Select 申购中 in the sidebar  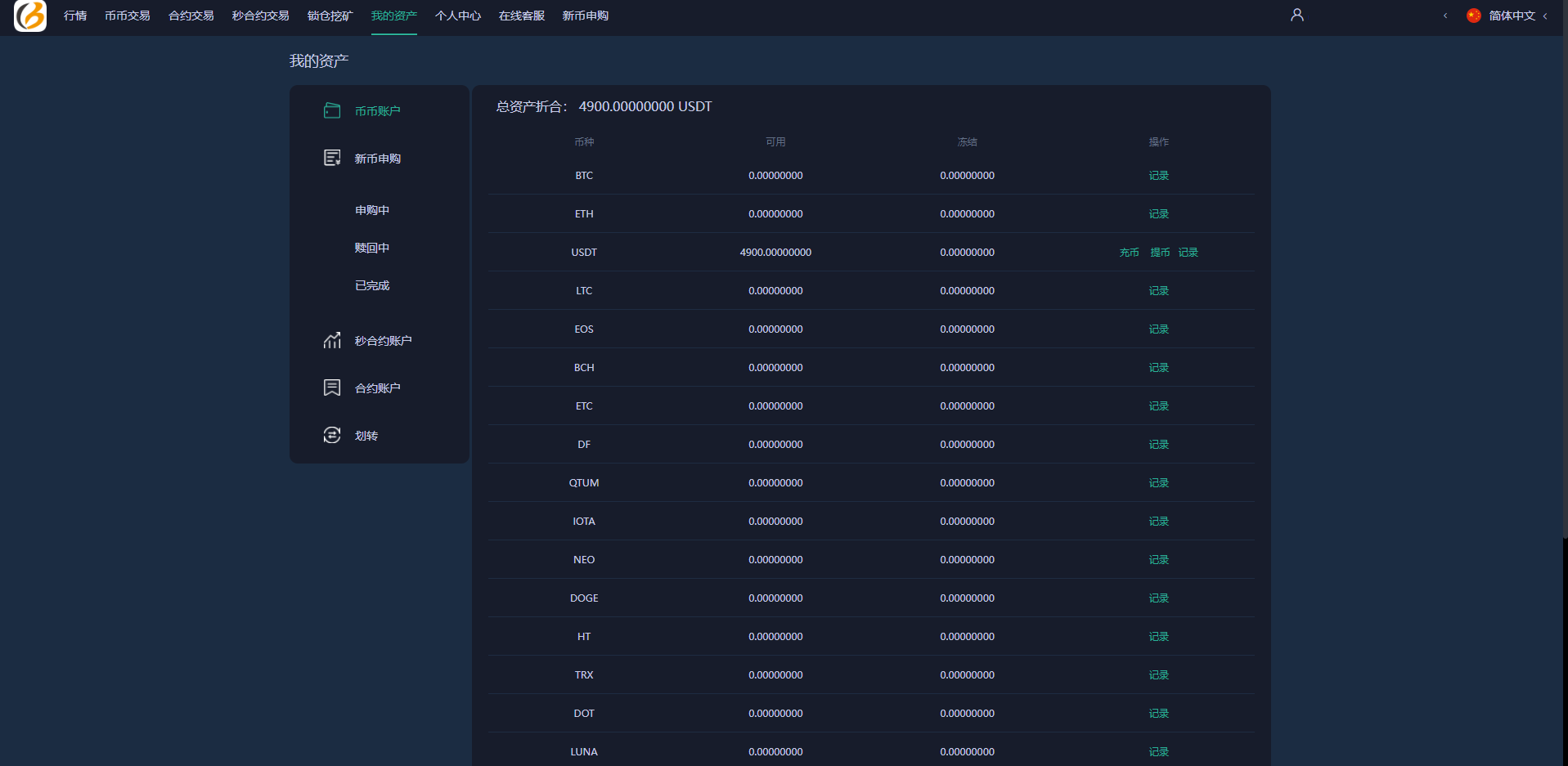click(372, 210)
